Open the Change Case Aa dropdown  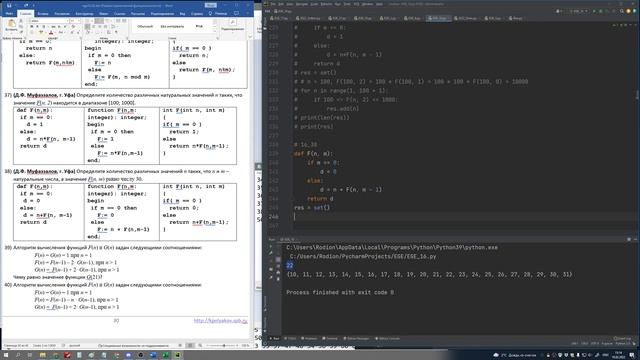click(x=61, y=32)
